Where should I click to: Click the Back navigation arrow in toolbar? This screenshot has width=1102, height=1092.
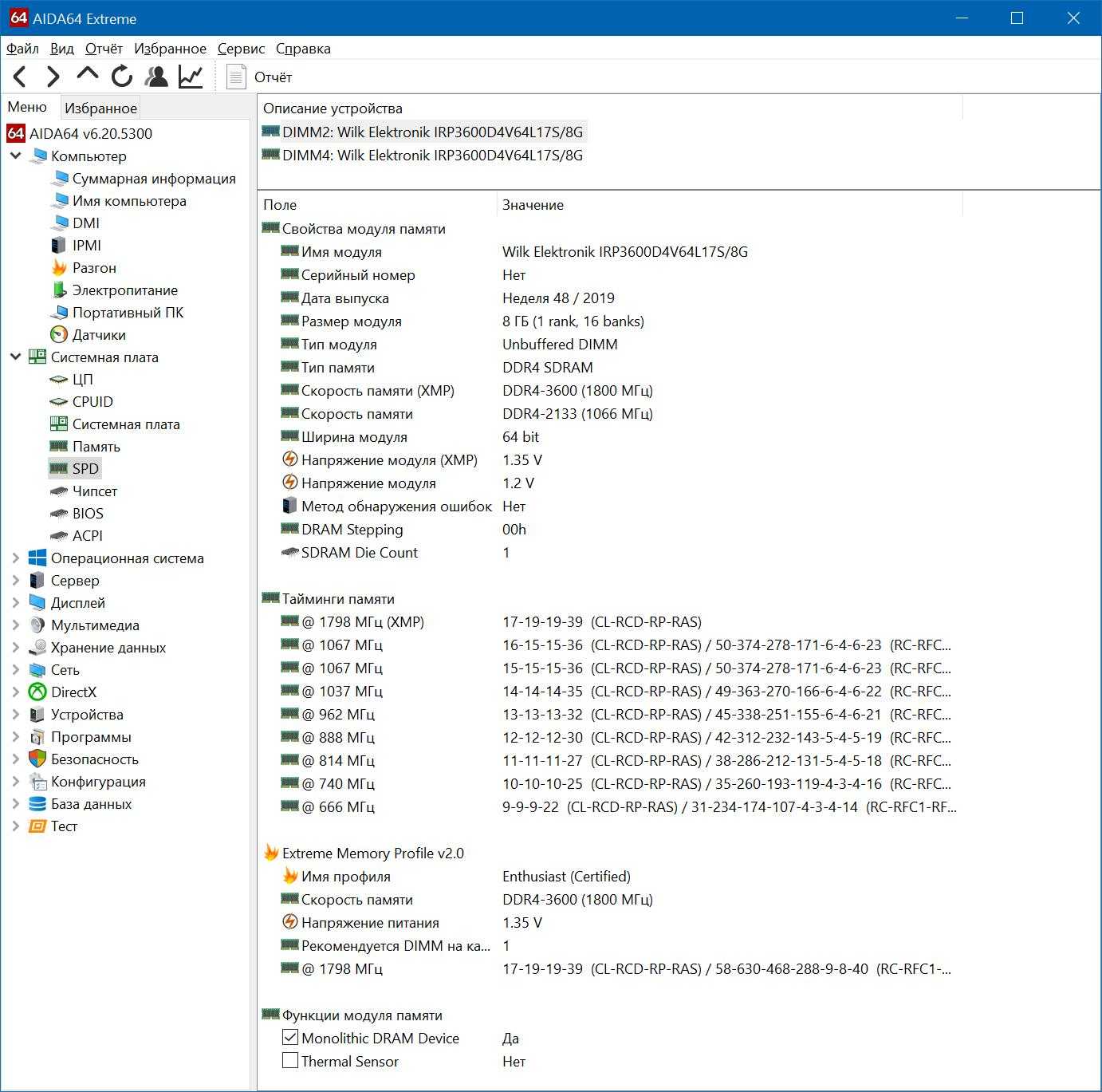pyautogui.click(x=21, y=77)
